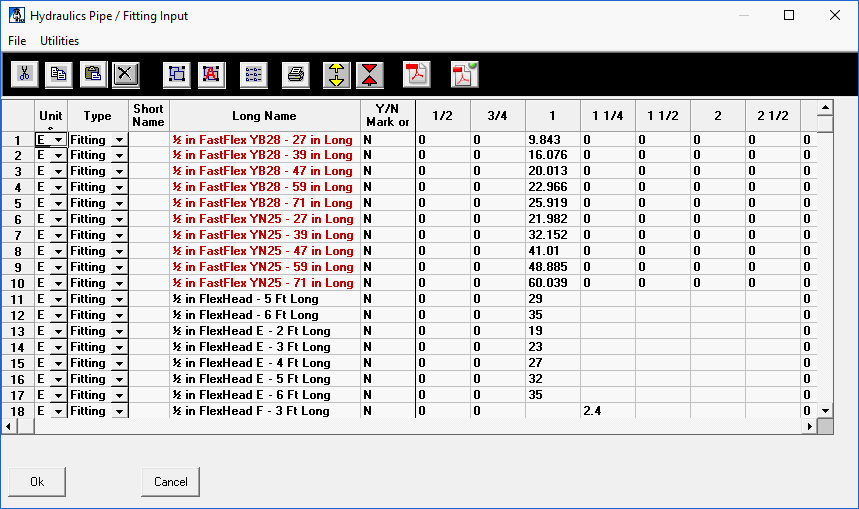Image resolution: width=859 pixels, height=509 pixels.
Task: Click the blue list rows toolbar icon
Action: pos(254,74)
